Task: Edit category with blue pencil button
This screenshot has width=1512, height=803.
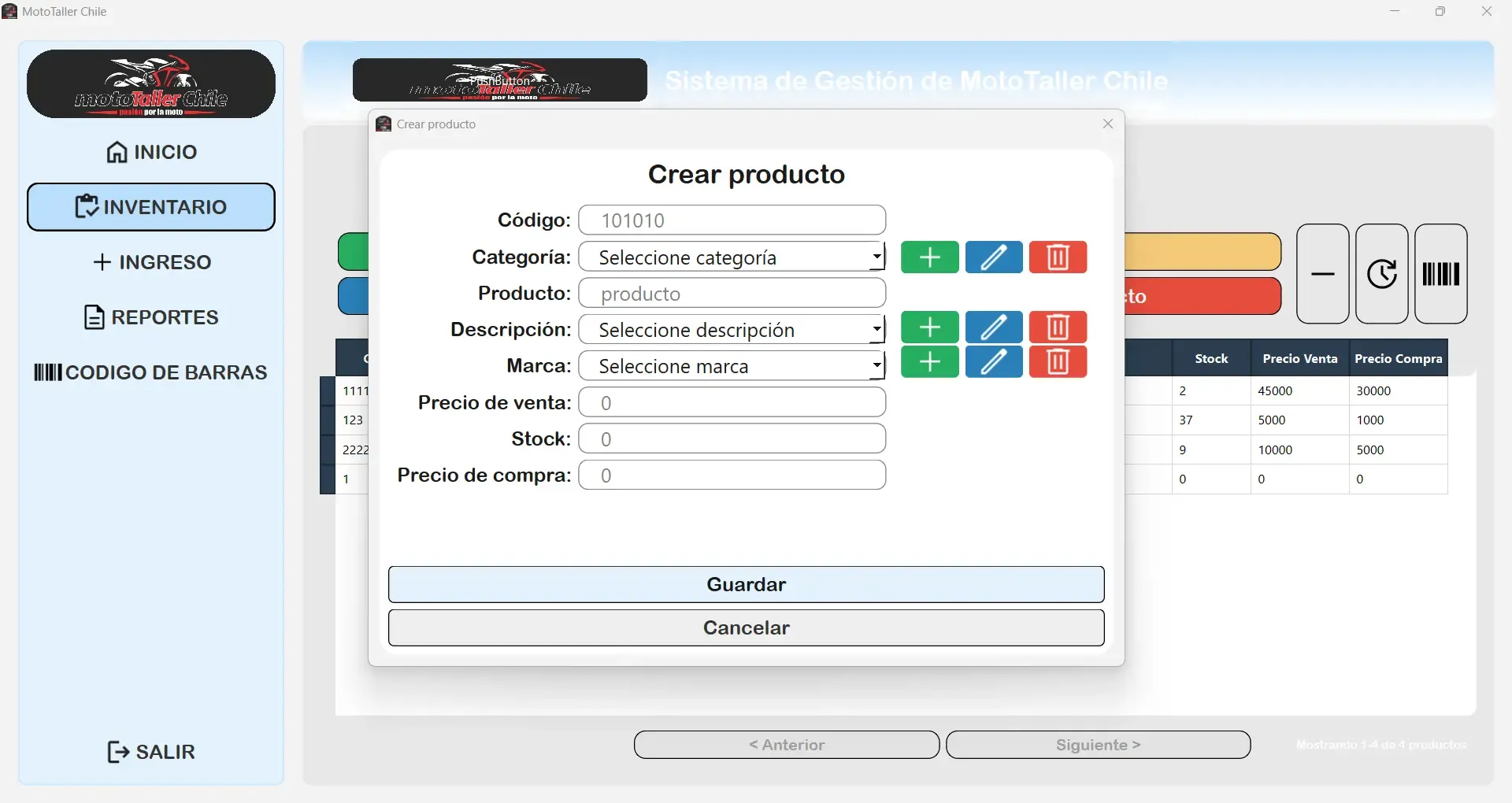Action: [994, 257]
